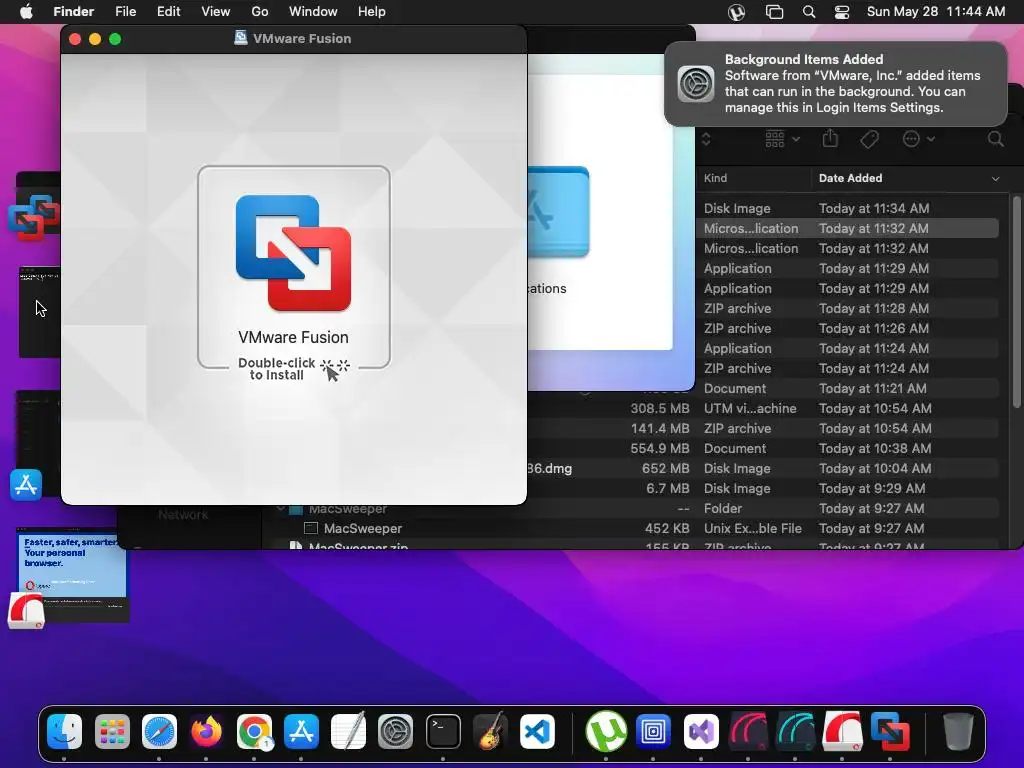Select the 6.7 MB Disk Image row
The width and height of the screenshot is (1024, 768).
pos(763,488)
